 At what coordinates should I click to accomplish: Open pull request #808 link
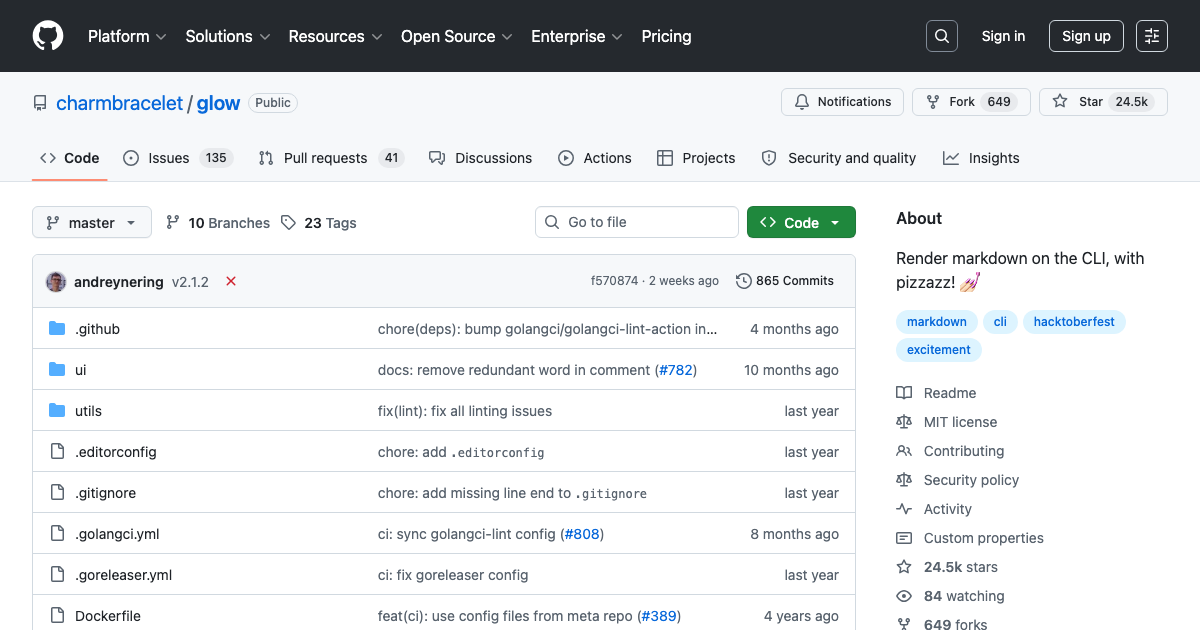[x=582, y=534]
